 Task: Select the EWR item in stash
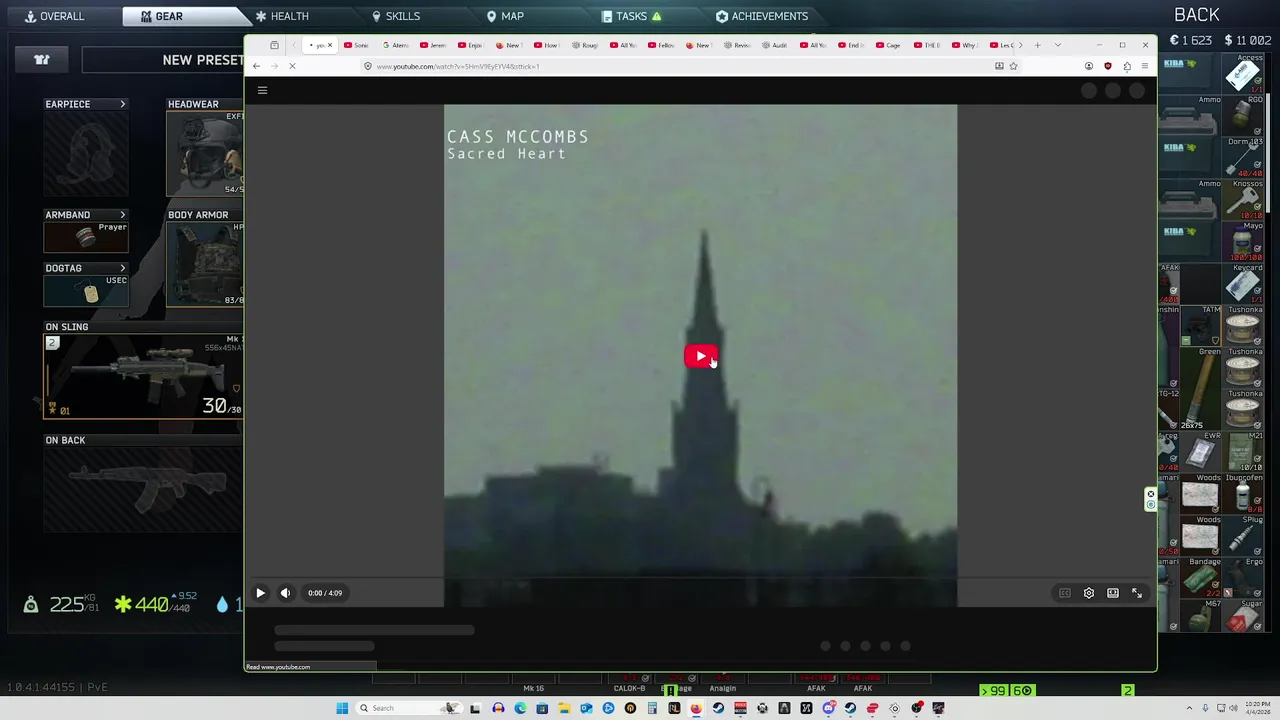coord(1201,452)
